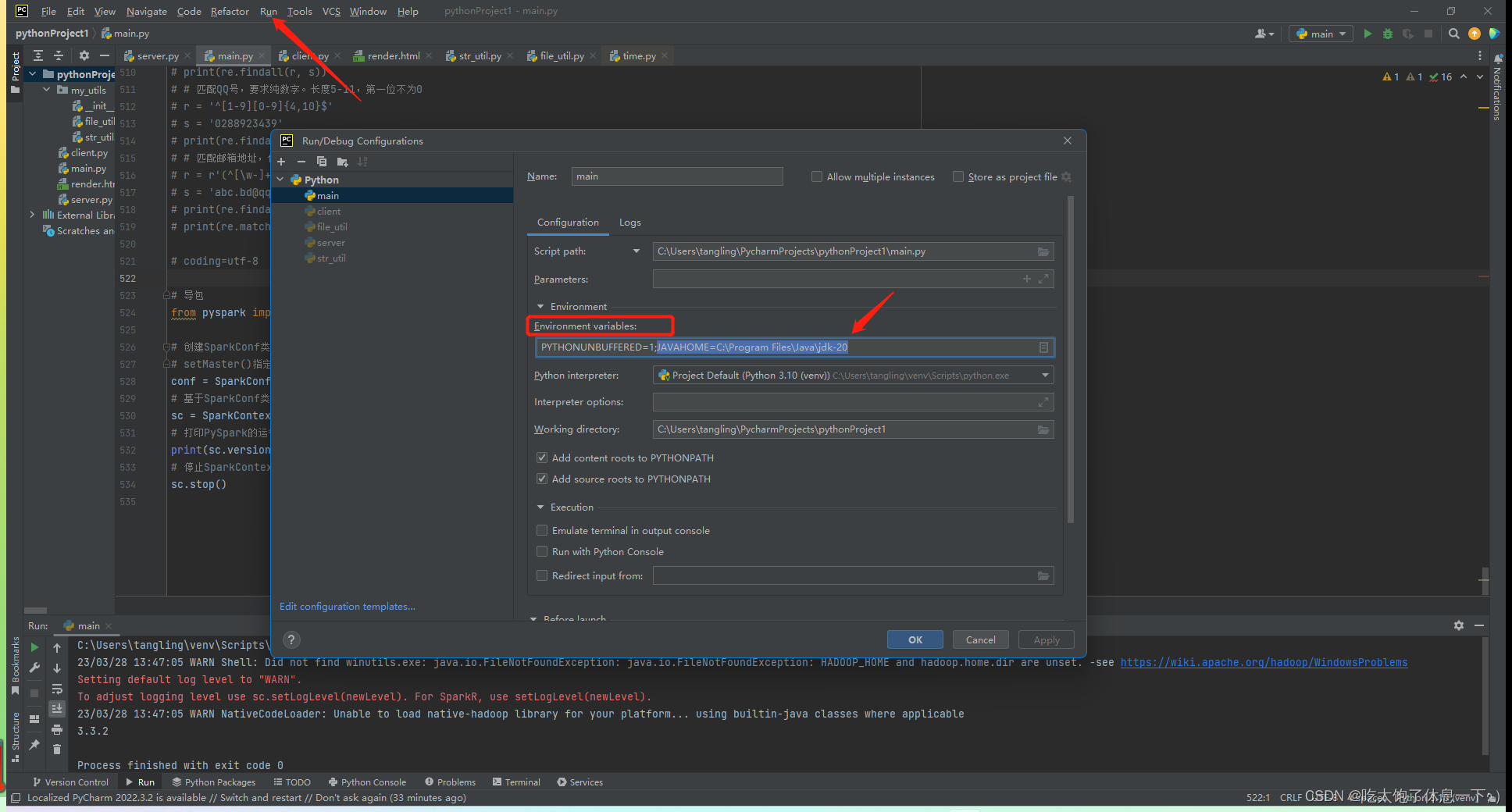Click dialog vertical scrollbar
Image resolution: width=1512 pixels, height=812 pixels.
click(x=1071, y=359)
